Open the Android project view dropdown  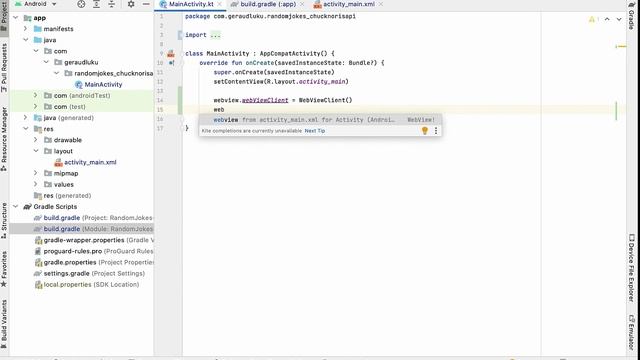(x=36, y=4)
